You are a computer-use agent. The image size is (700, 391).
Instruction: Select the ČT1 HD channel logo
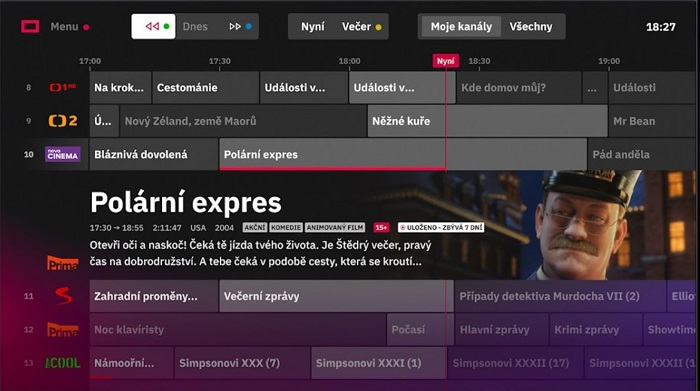[x=62, y=87]
